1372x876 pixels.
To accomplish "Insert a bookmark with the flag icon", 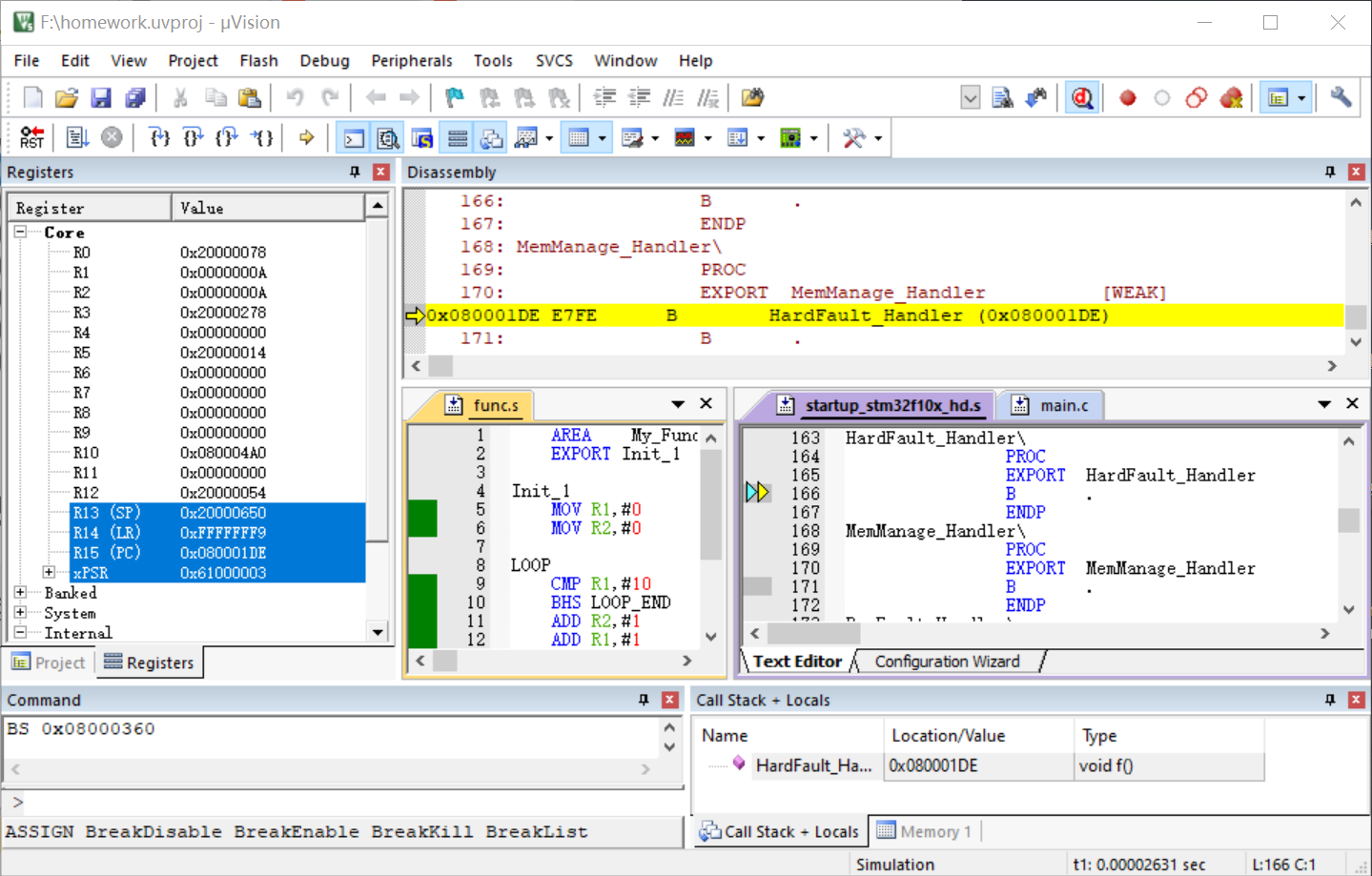I will pyautogui.click(x=455, y=97).
